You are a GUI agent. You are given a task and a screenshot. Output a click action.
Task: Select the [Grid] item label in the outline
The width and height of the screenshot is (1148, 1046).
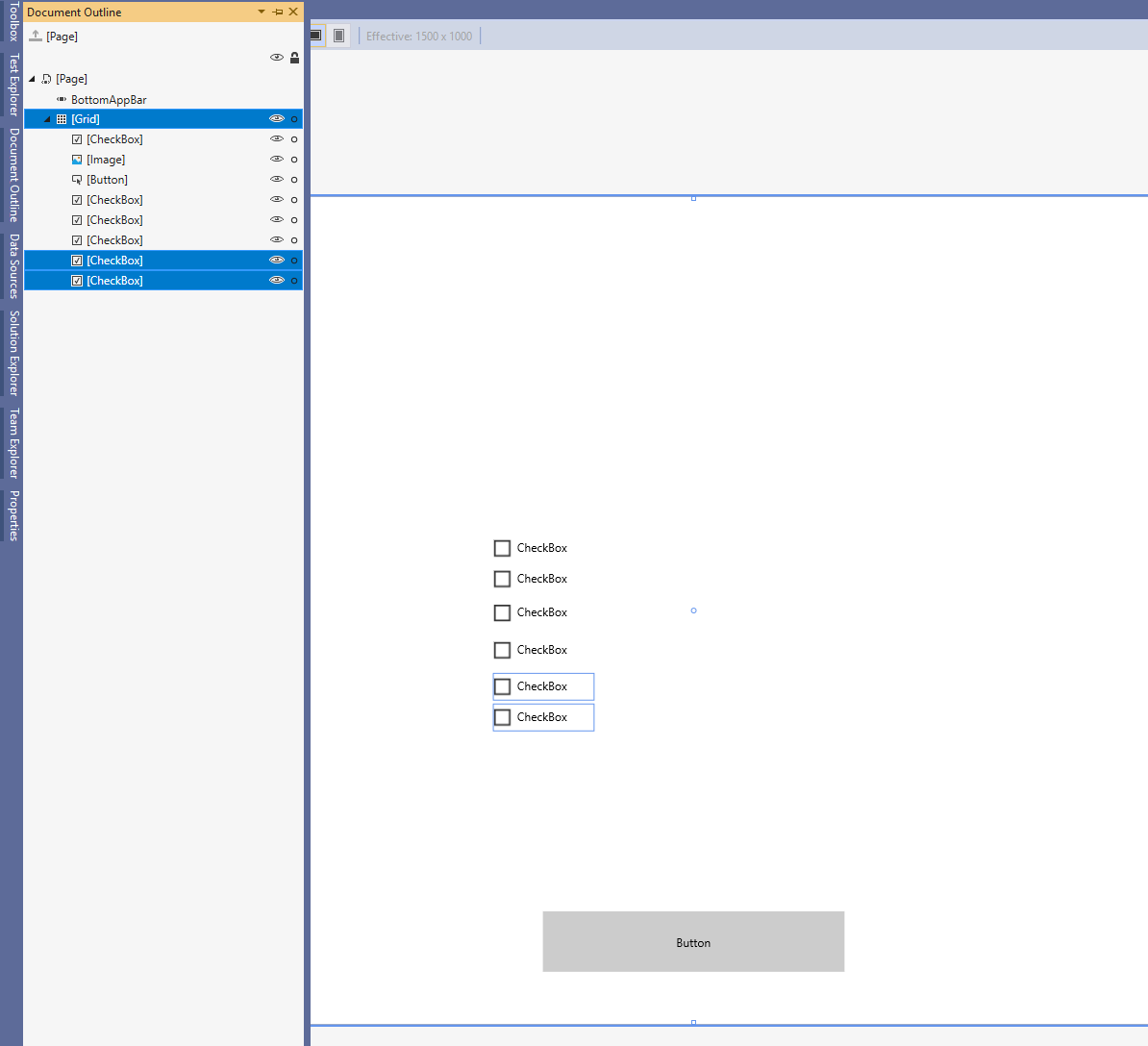point(85,118)
